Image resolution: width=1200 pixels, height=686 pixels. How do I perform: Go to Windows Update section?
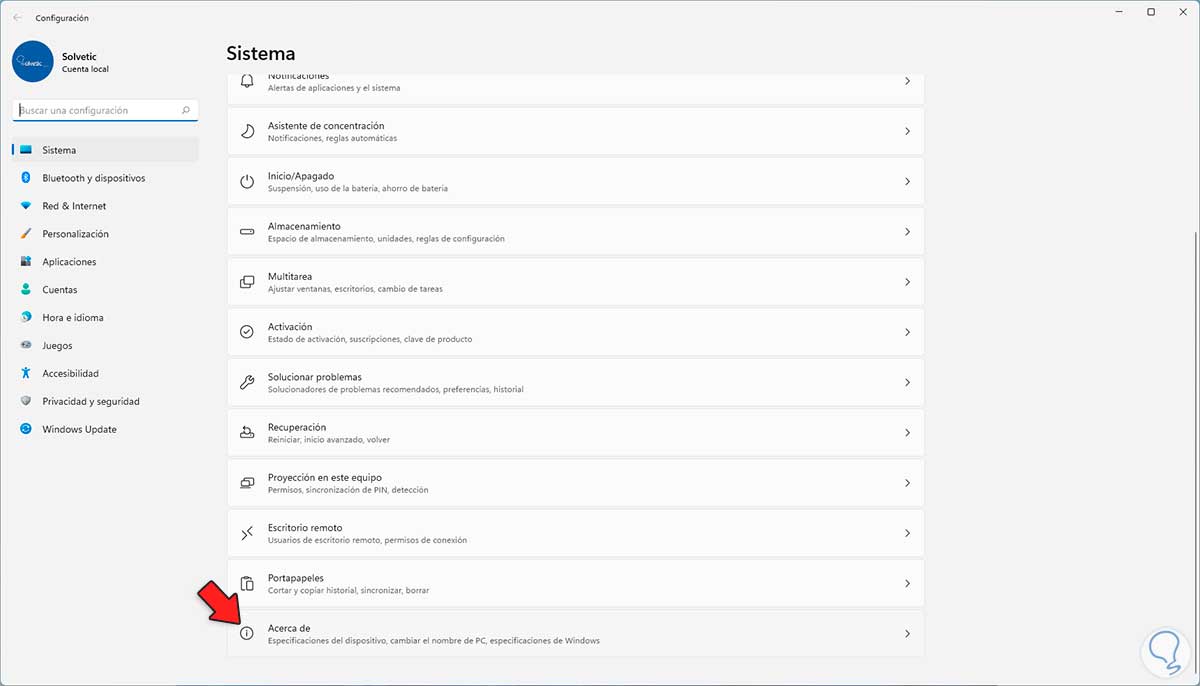pyautogui.click(x=79, y=429)
